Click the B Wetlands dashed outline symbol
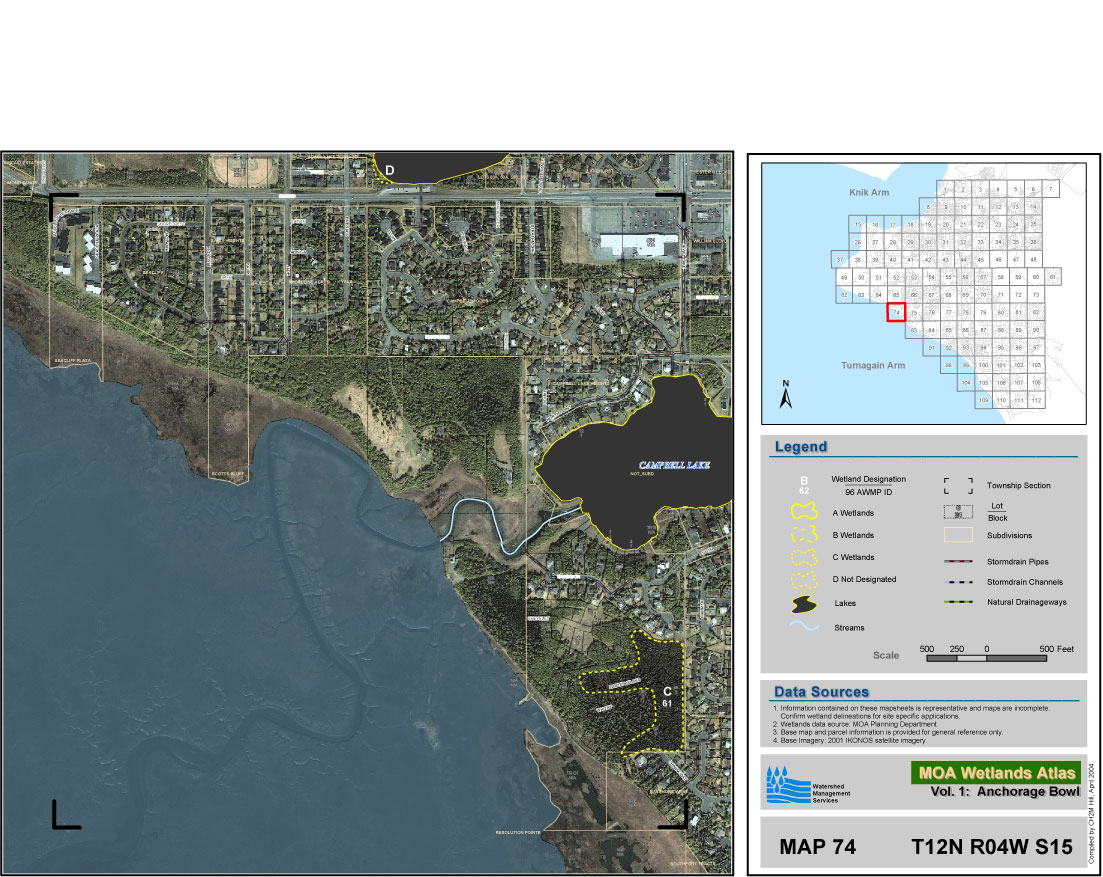The width and height of the screenshot is (1103, 877). (803, 535)
